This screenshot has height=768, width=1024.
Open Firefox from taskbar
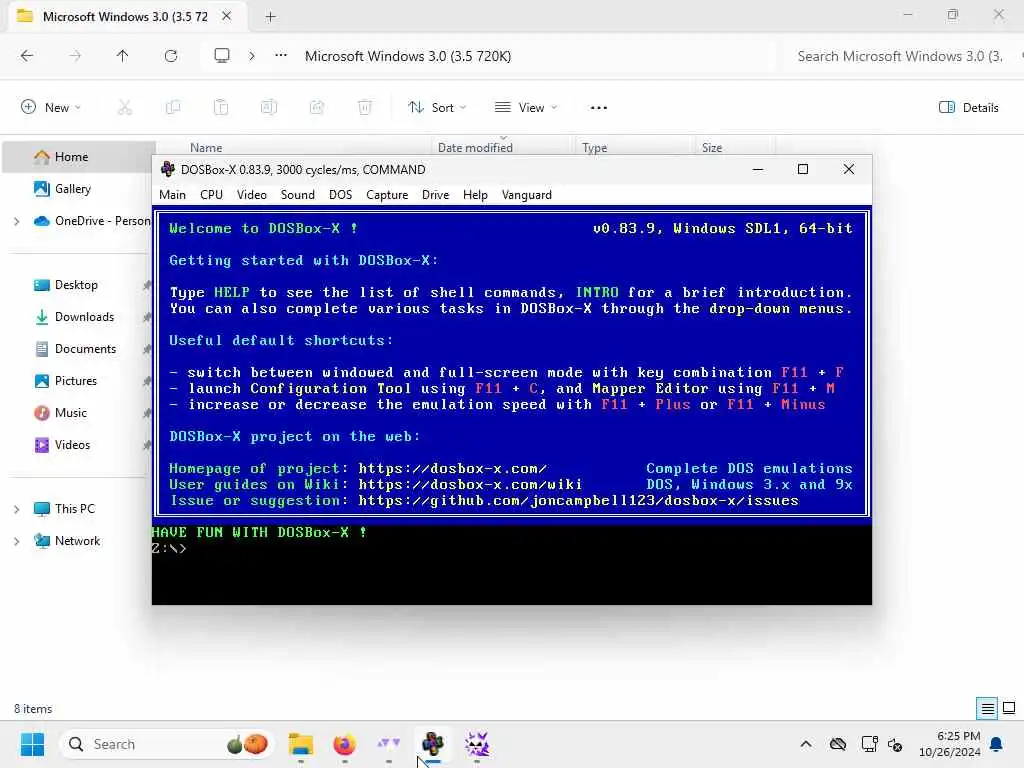click(344, 744)
